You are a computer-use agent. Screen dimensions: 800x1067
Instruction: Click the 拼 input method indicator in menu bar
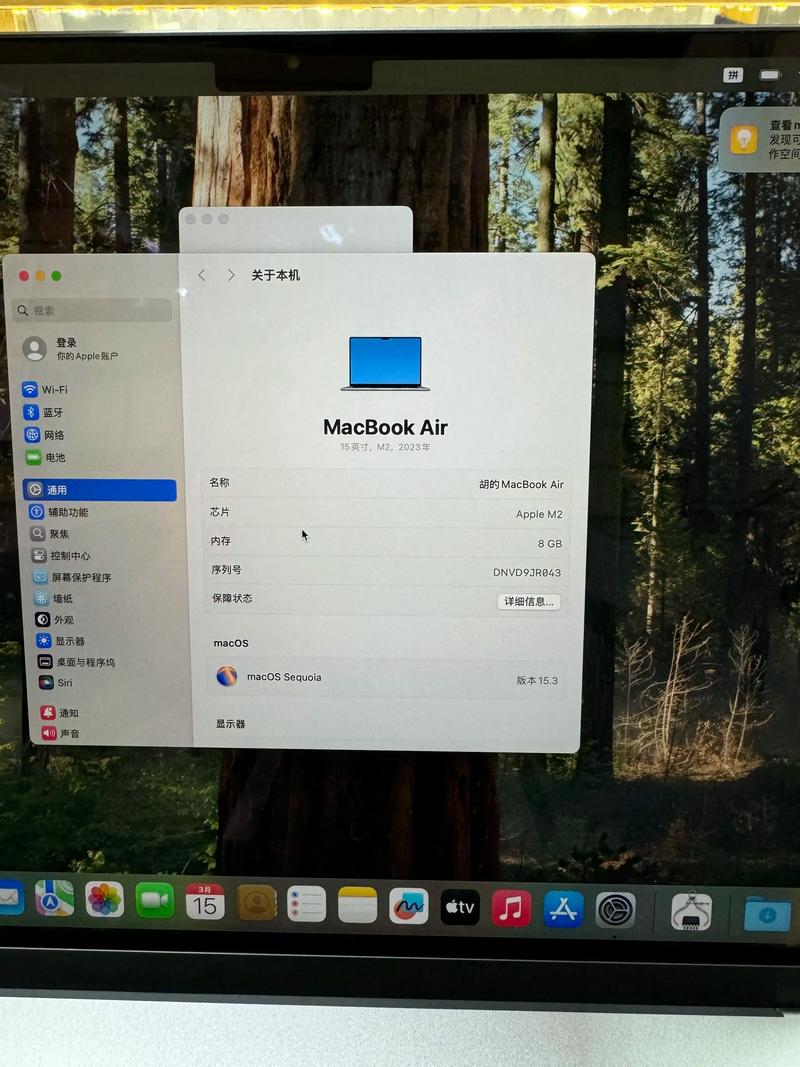733,74
